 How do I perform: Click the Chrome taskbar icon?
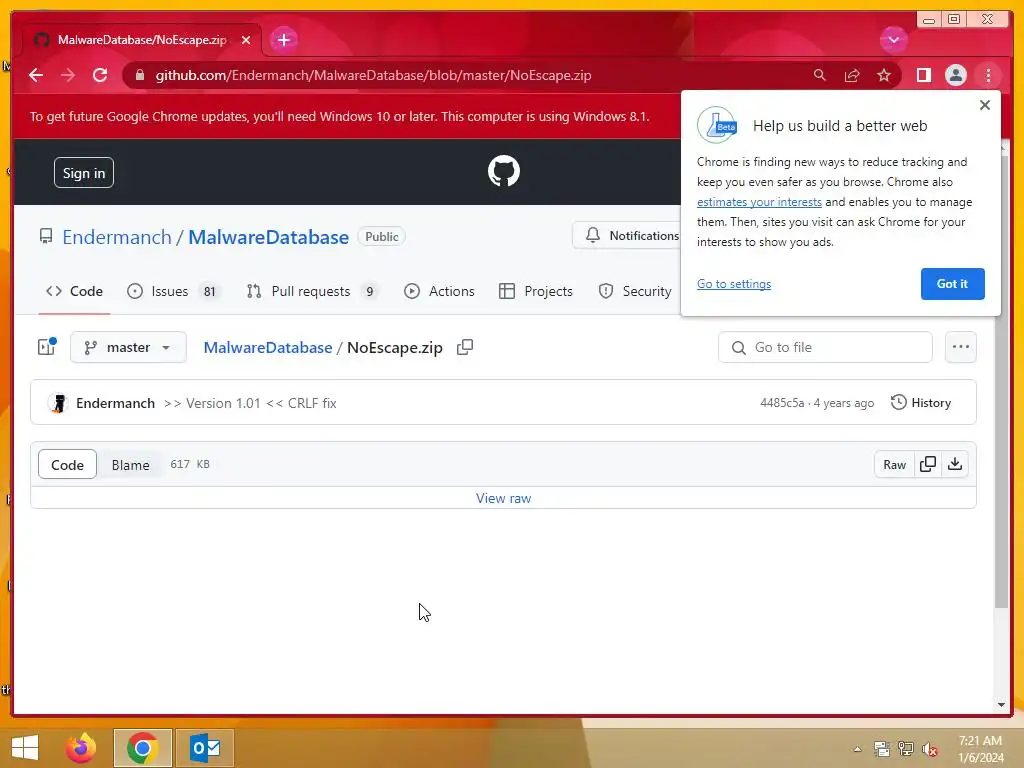tap(142, 748)
